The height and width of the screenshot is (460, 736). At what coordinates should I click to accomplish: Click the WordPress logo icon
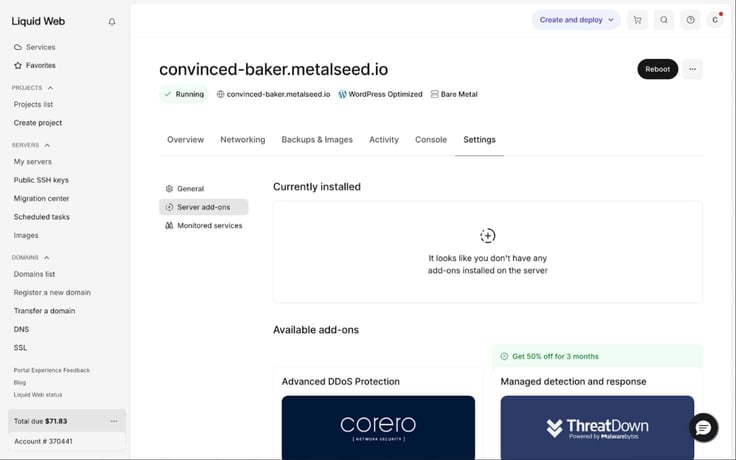point(343,94)
